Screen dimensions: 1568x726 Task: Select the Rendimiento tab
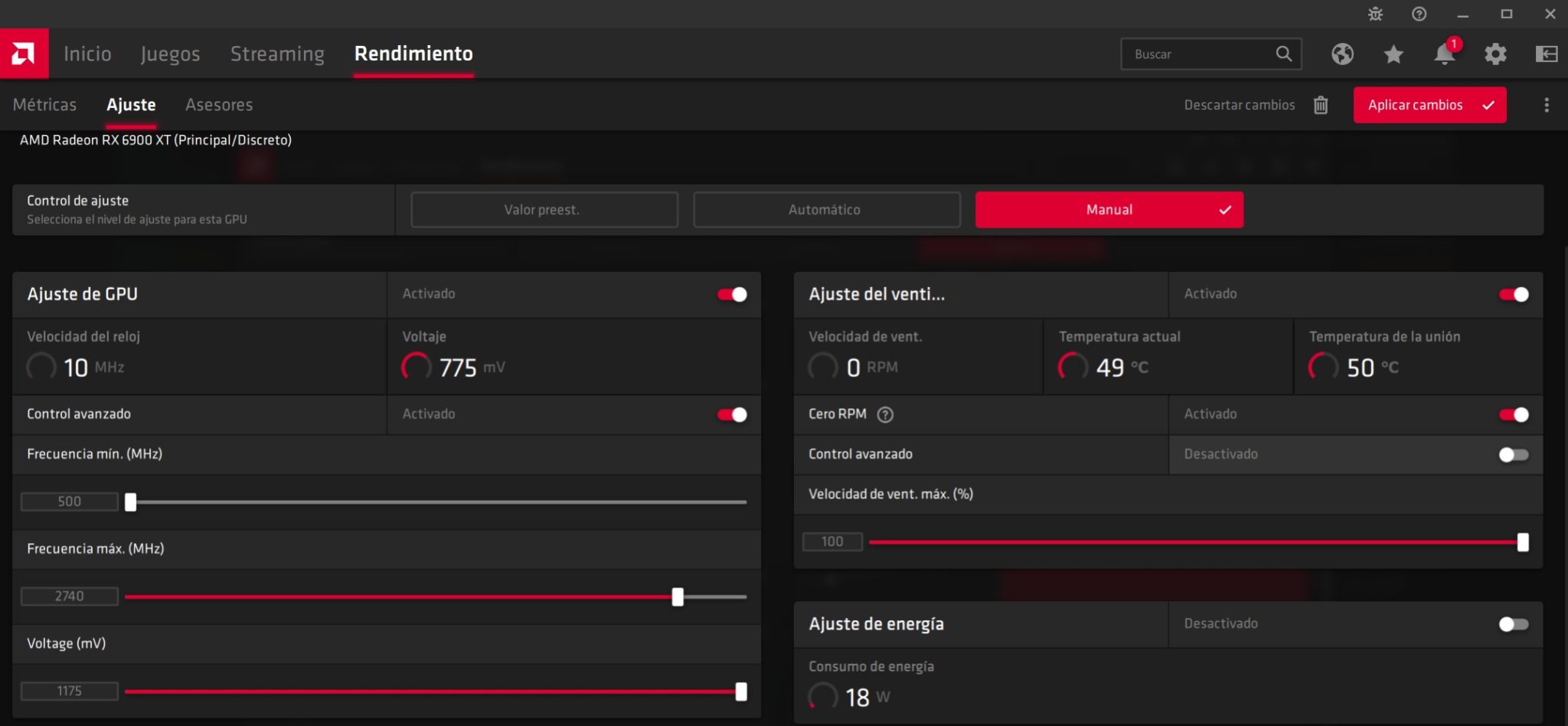(413, 54)
